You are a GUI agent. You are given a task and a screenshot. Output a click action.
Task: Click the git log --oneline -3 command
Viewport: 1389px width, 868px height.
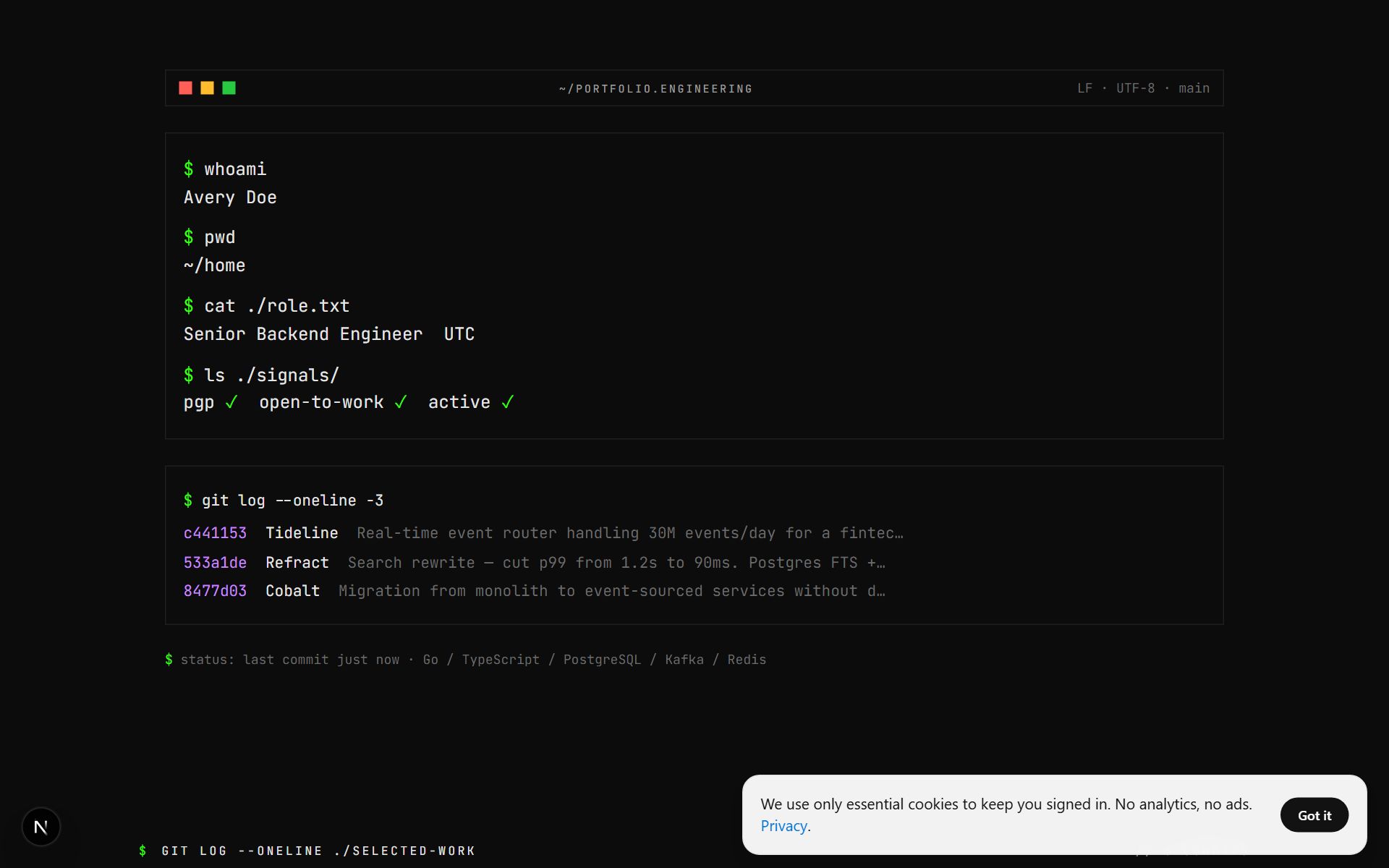(x=284, y=501)
